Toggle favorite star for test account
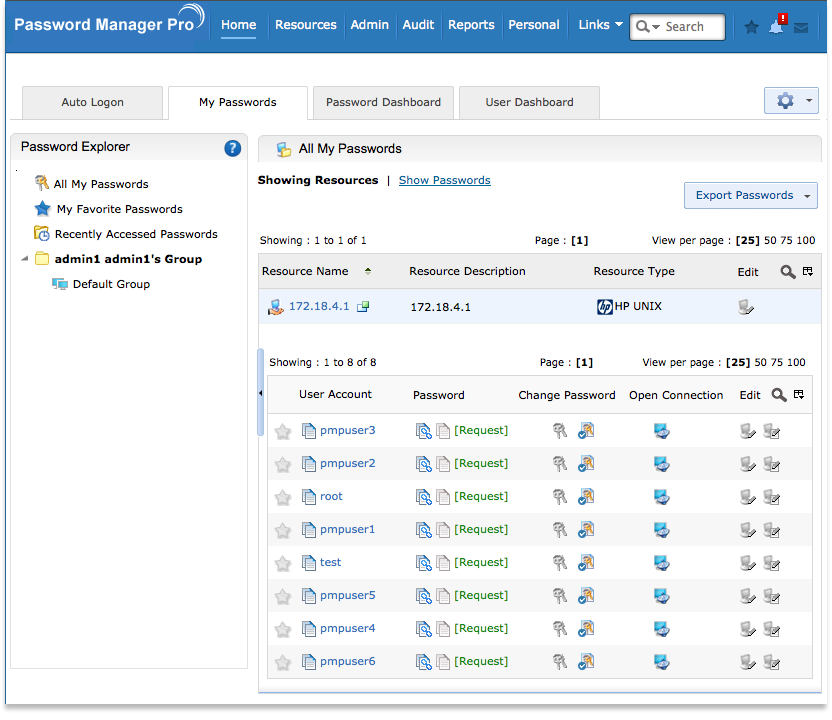 click(283, 563)
